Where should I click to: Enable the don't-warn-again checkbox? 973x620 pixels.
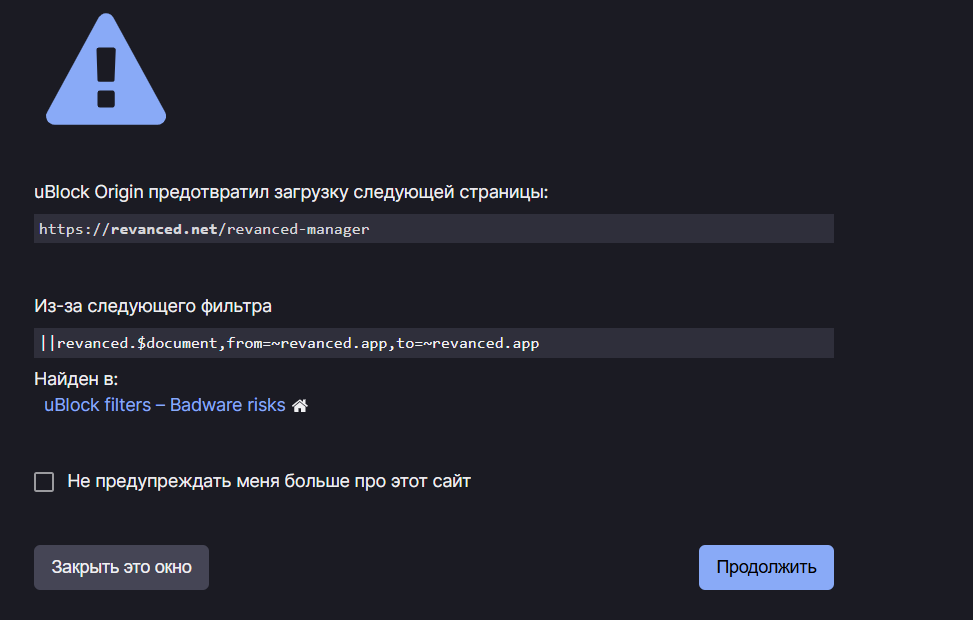44,482
